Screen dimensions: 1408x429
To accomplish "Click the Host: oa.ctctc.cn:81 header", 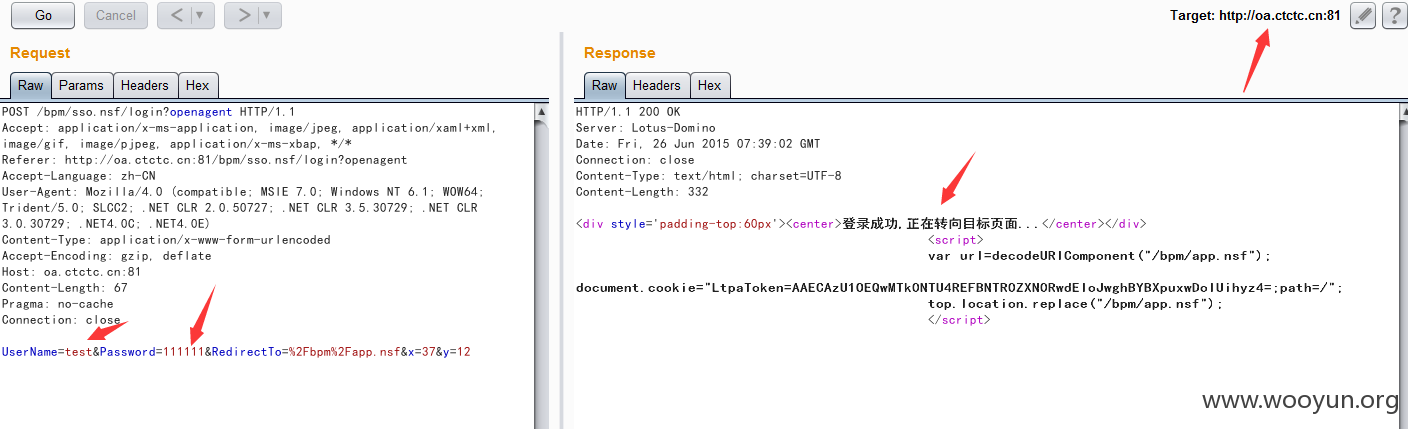I will click(x=72, y=272).
